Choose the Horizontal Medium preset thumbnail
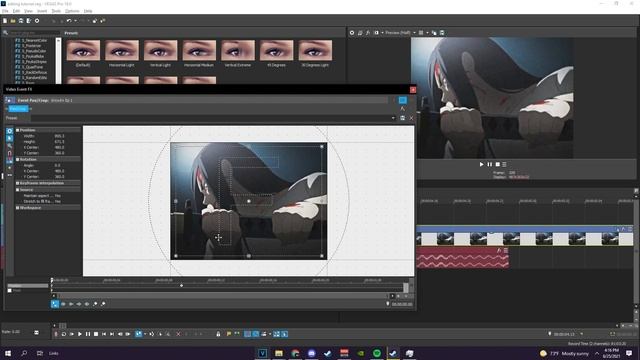This screenshot has width=640, height=360. pyautogui.click(x=199, y=50)
